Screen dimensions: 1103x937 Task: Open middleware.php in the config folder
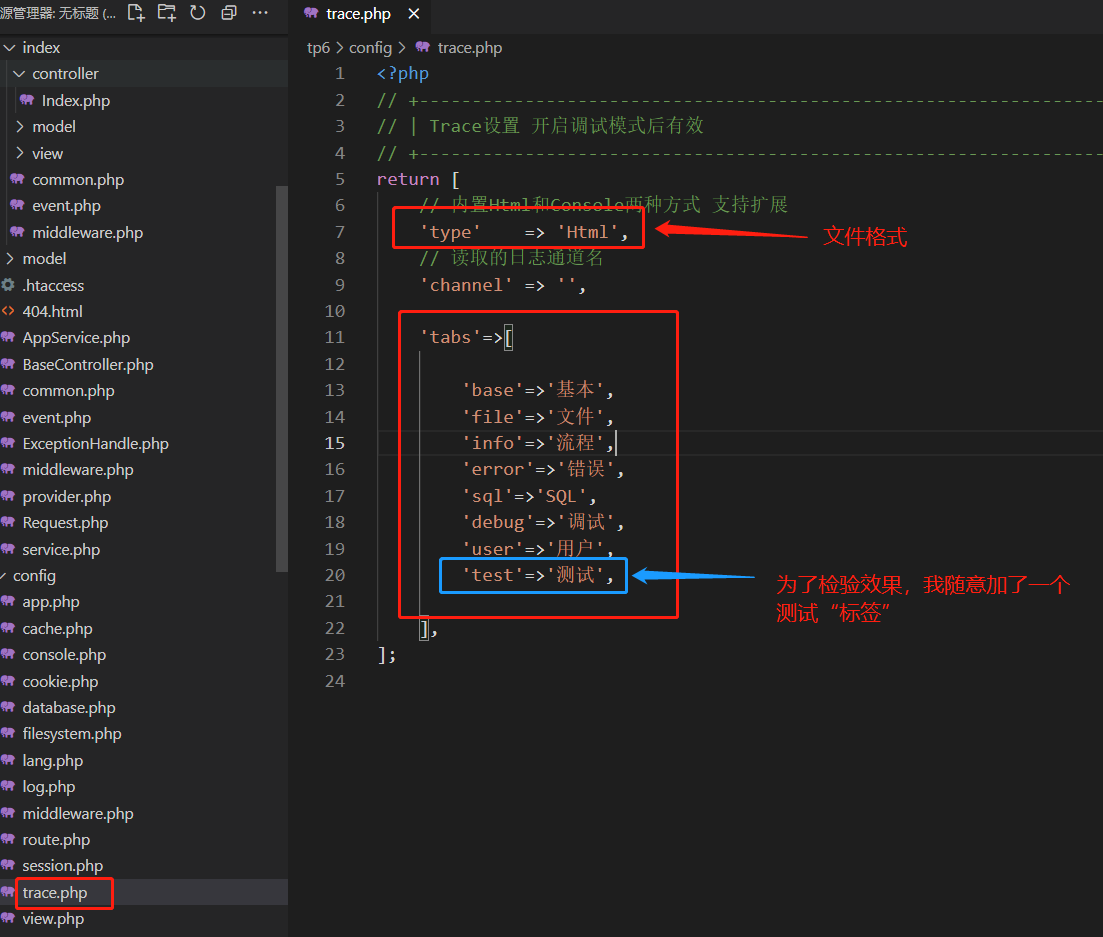[x=78, y=814]
